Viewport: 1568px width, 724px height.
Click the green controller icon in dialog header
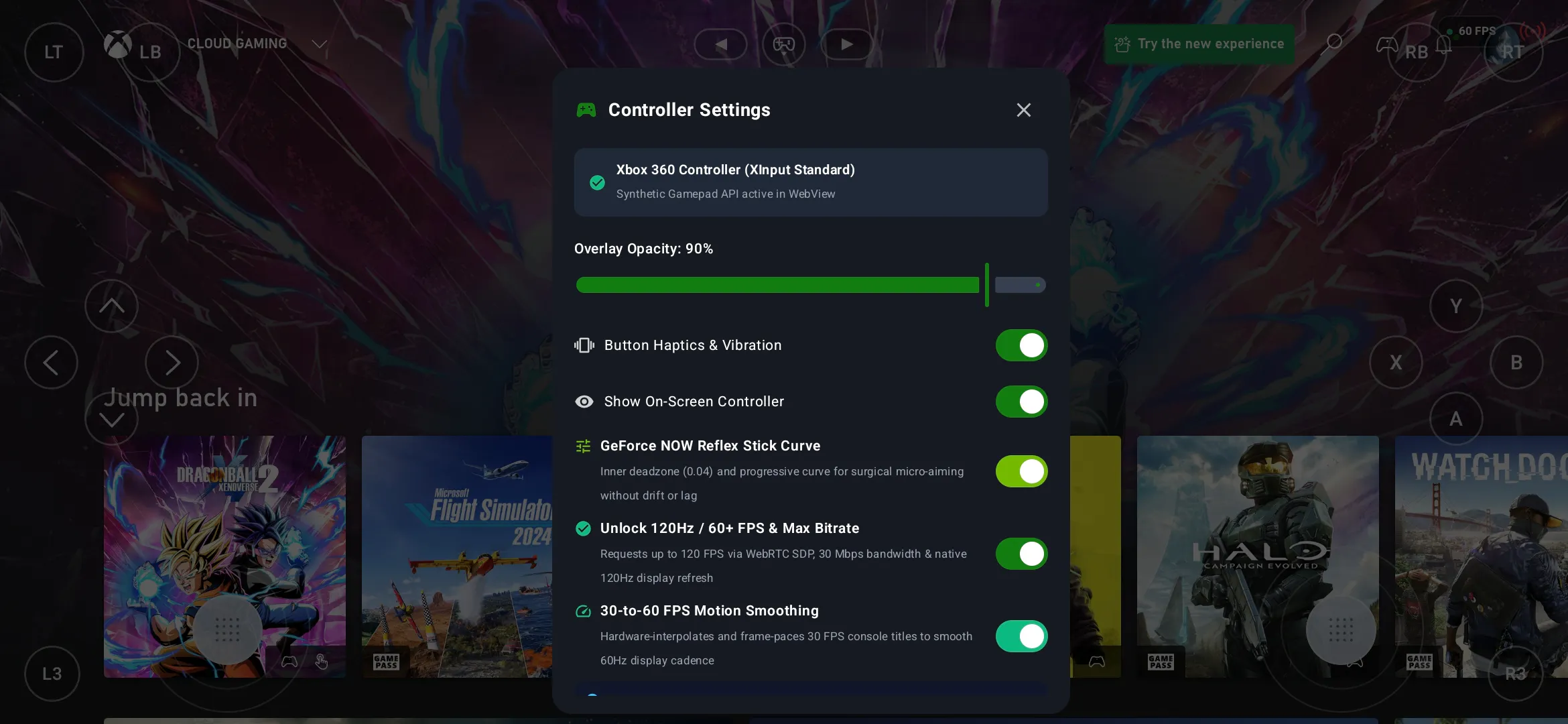click(586, 110)
